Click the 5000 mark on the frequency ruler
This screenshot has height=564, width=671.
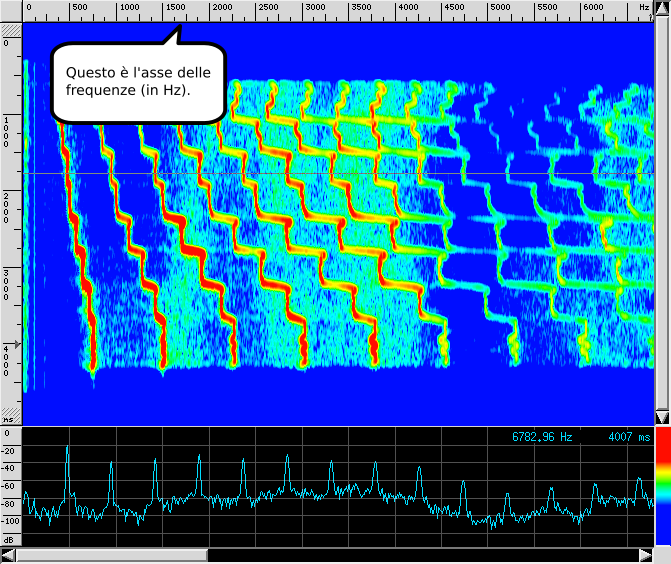click(501, 8)
